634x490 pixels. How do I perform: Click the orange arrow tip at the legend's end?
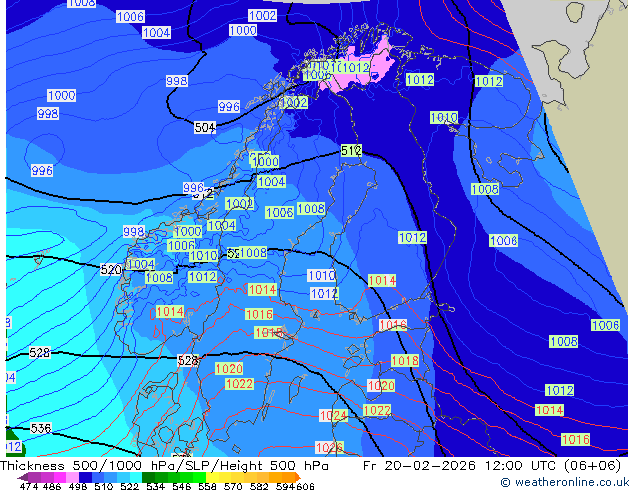(x=298, y=477)
